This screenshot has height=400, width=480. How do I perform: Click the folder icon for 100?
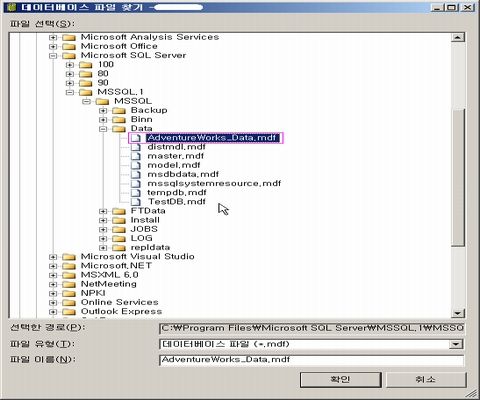[86, 65]
